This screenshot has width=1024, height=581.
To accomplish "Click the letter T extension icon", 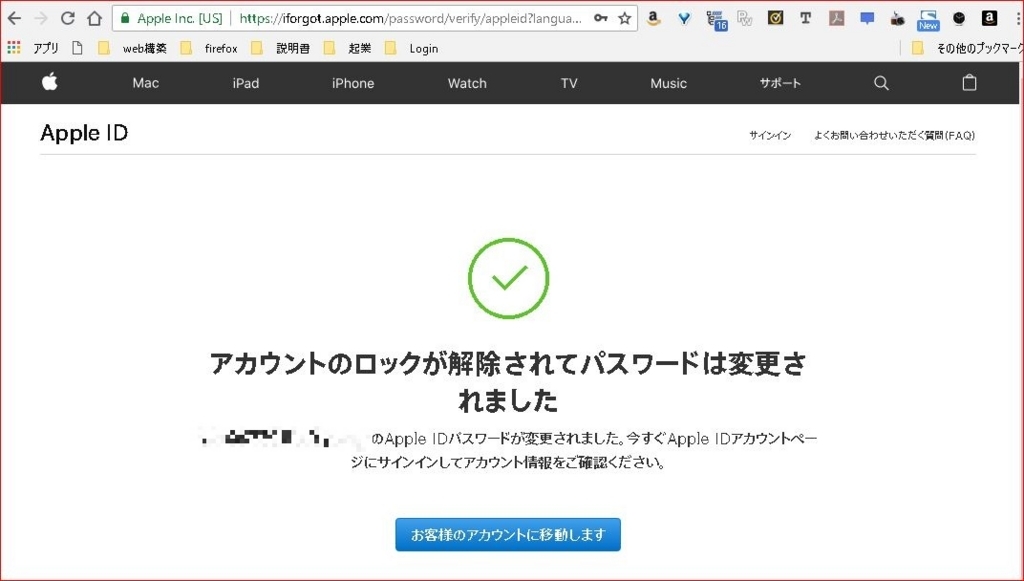I will 806,18.
